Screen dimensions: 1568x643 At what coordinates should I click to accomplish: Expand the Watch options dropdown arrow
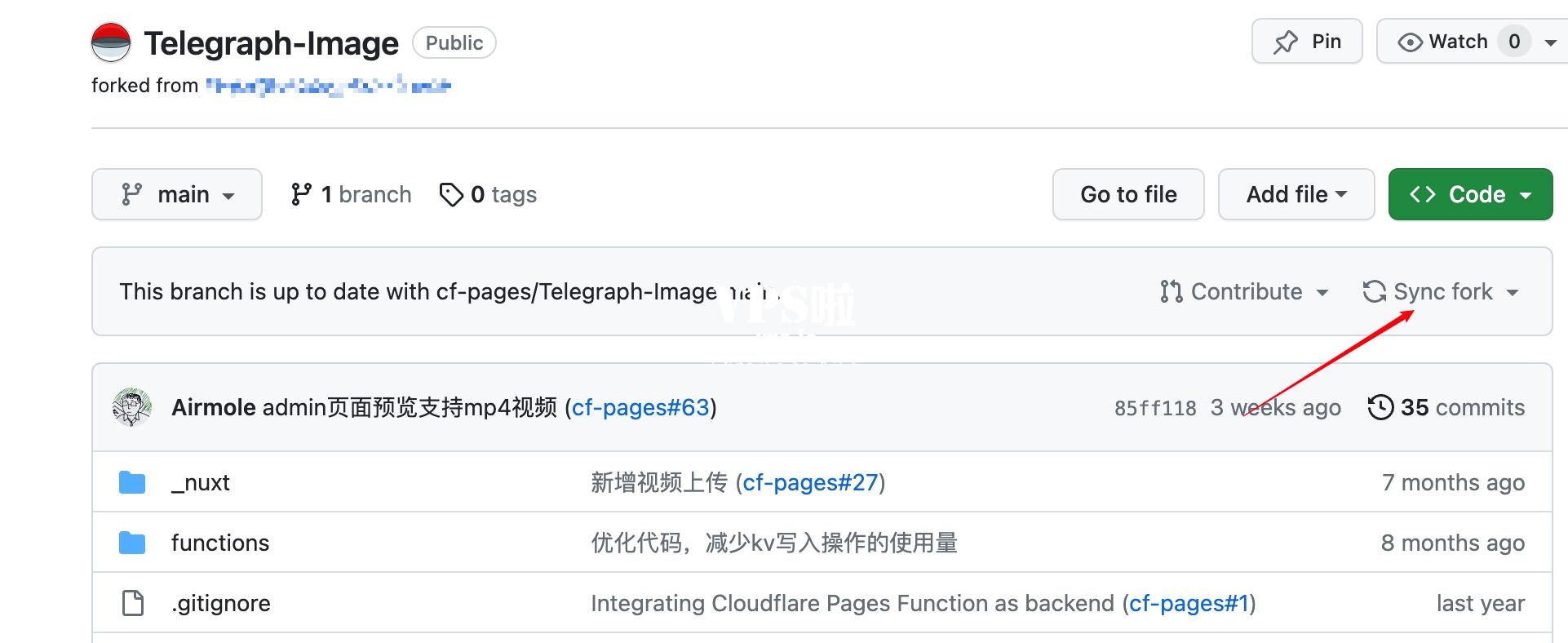1551,42
